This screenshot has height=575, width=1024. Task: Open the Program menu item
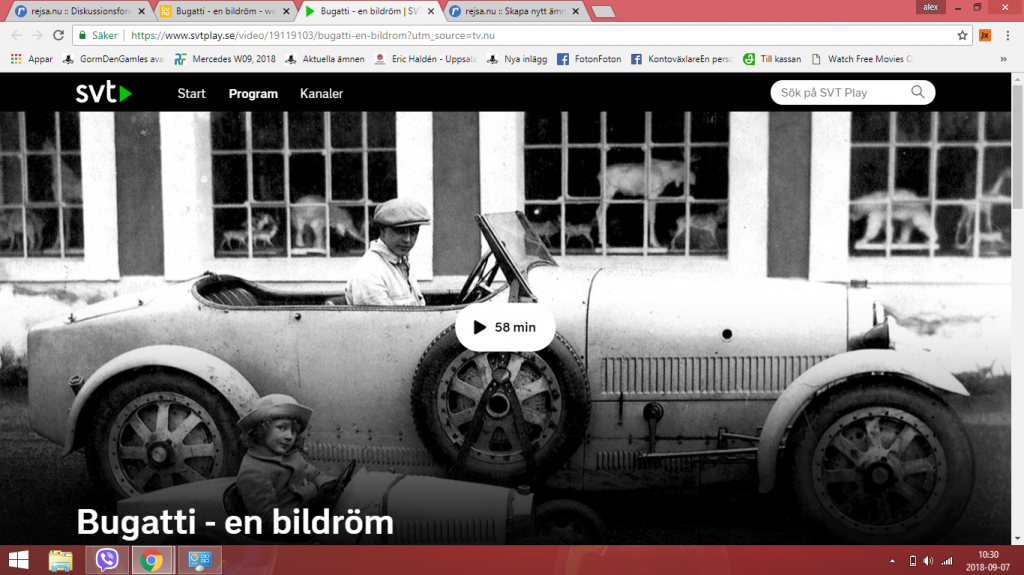click(253, 93)
